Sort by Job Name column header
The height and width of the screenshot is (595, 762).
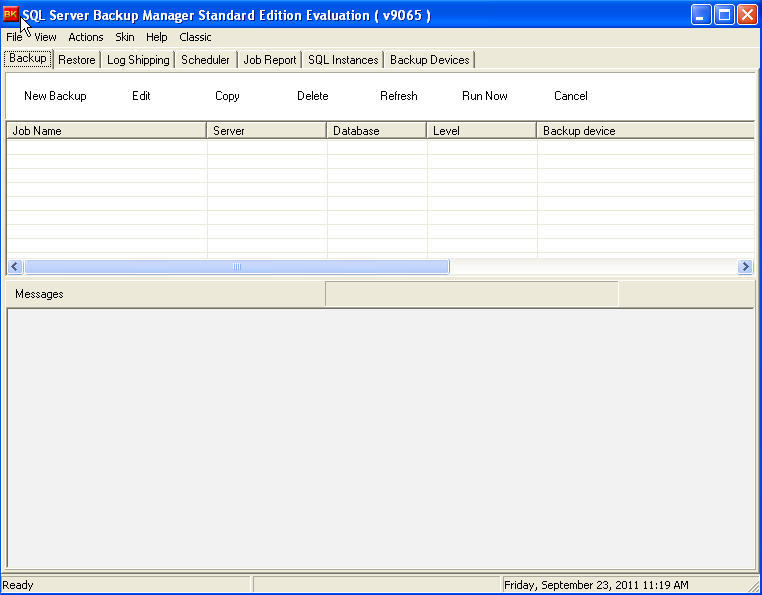[106, 131]
